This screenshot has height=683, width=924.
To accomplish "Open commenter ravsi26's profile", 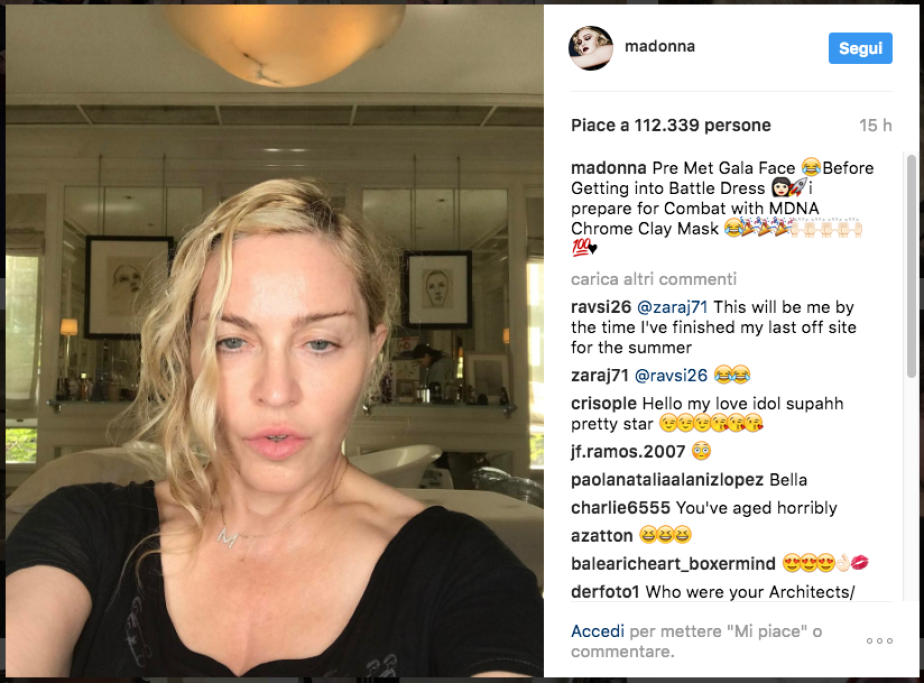I will pos(601,307).
